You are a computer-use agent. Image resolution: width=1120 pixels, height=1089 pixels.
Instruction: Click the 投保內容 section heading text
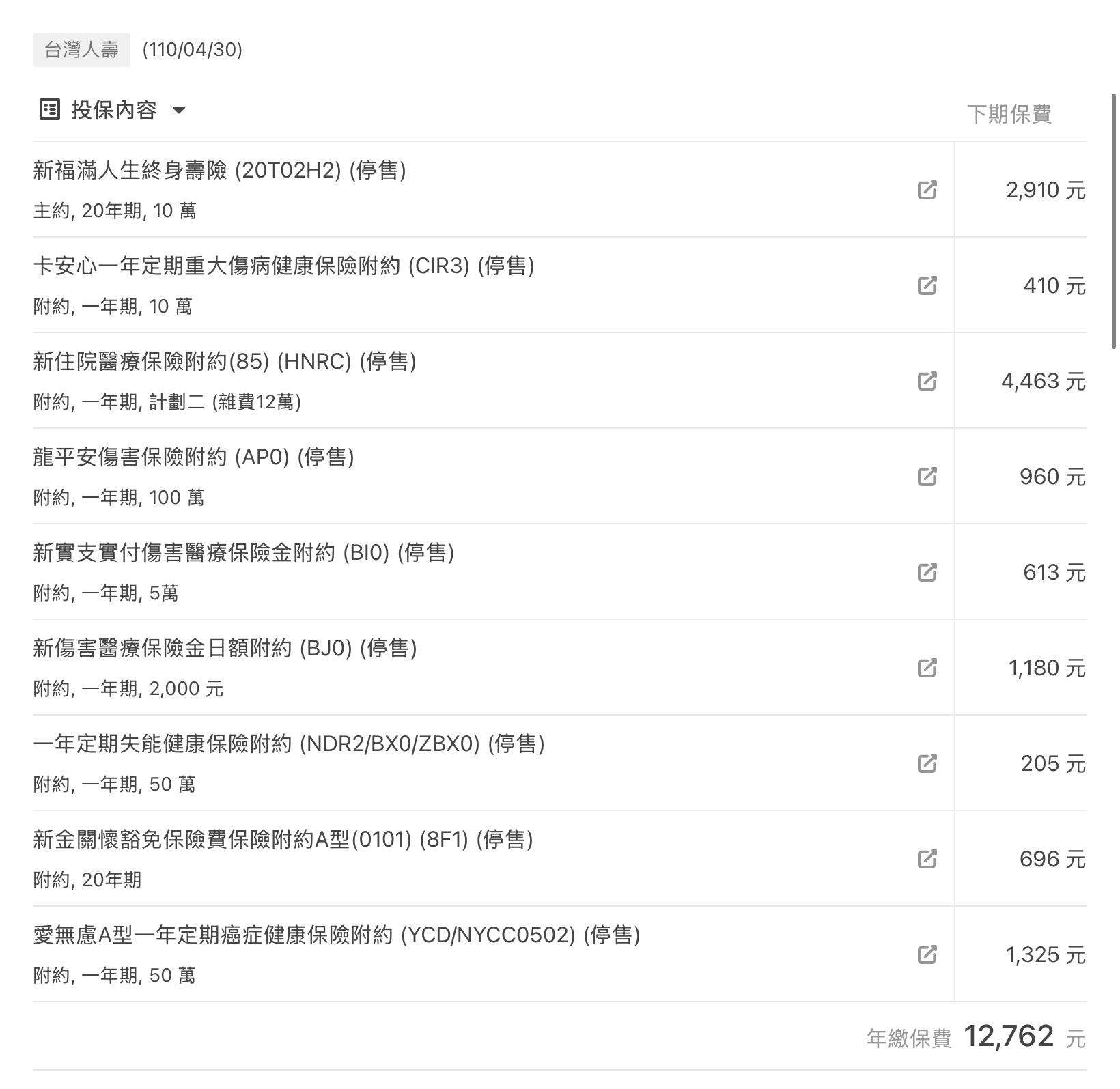coord(114,110)
